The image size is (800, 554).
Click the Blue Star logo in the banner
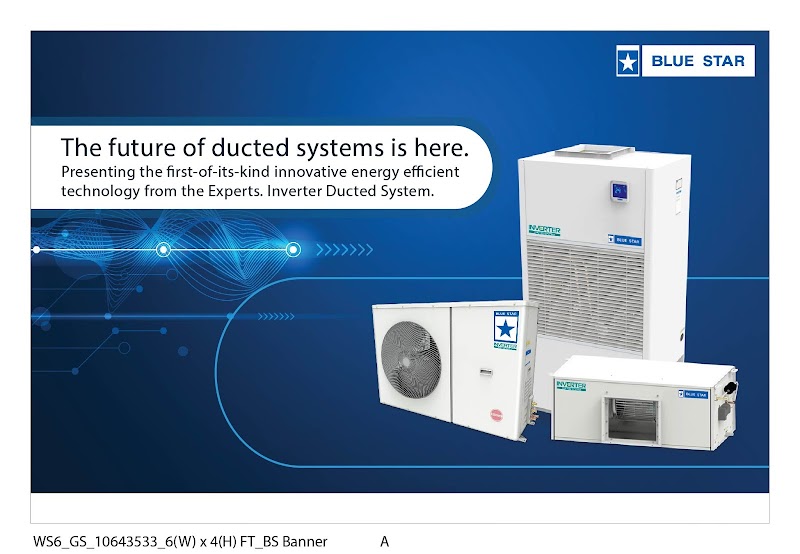click(x=685, y=61)
